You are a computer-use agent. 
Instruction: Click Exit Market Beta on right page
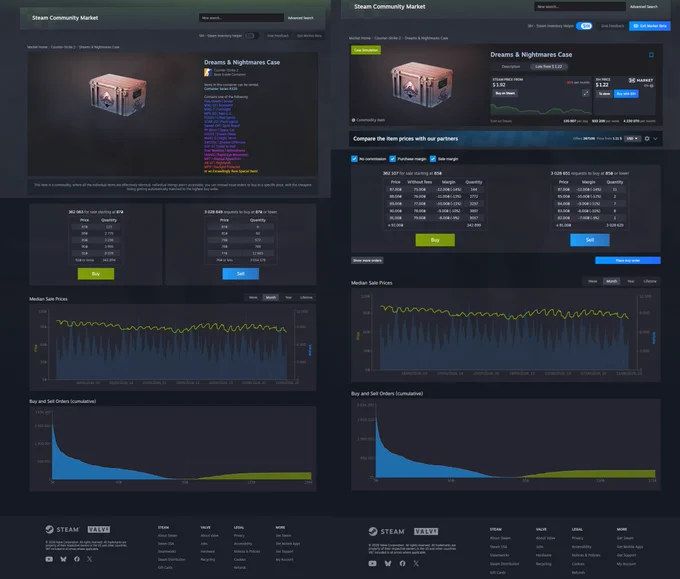pyautogui.click(x=650, y=26)
